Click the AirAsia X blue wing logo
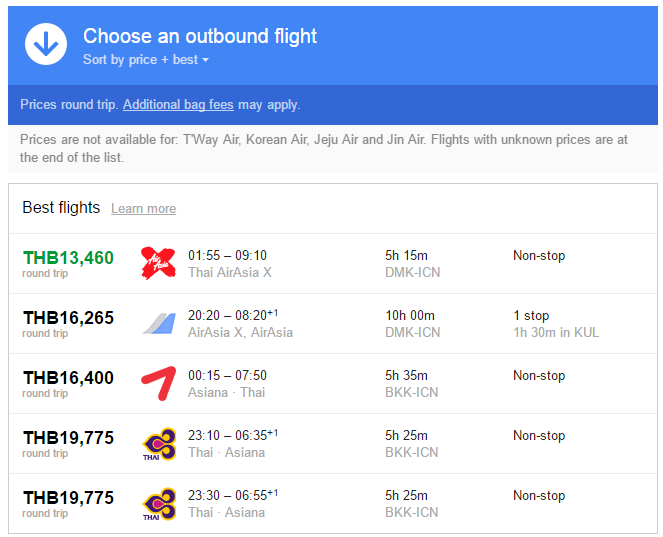Image resolution: width=663 pixels, height=537 pixels. pyautogui.click(x=158, y=323)
